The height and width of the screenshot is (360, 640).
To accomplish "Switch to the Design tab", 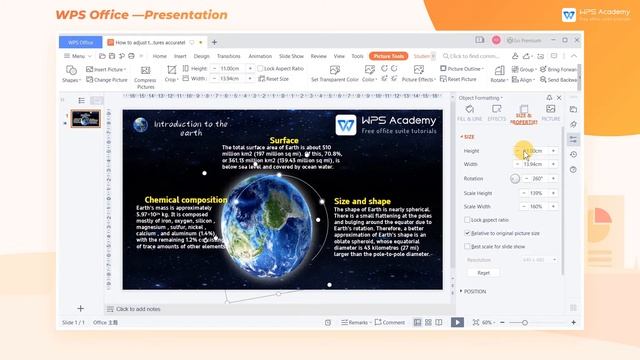I will [x=201, y=56].
